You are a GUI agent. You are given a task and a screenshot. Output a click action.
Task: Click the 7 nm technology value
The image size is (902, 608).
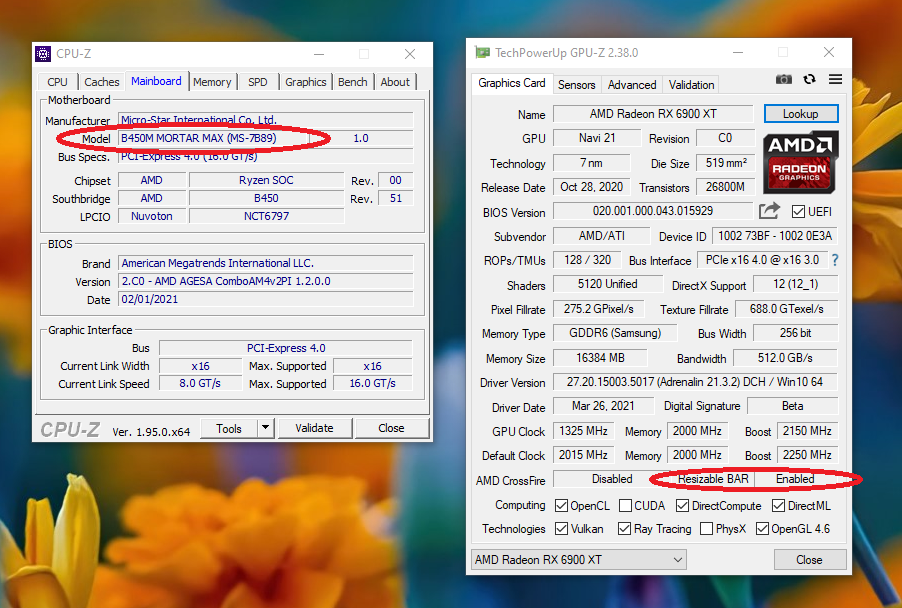click(x=591, y=163)
